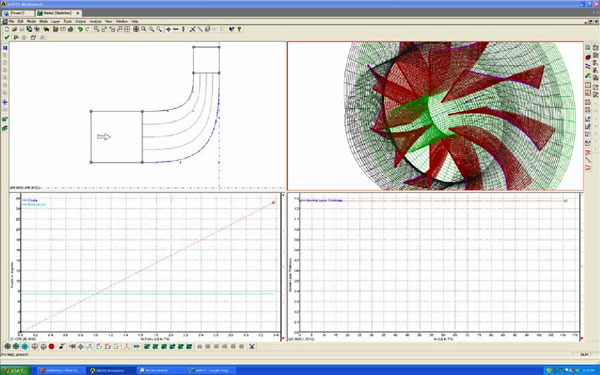Click the green Undo arrow icon

click(80, 29)
